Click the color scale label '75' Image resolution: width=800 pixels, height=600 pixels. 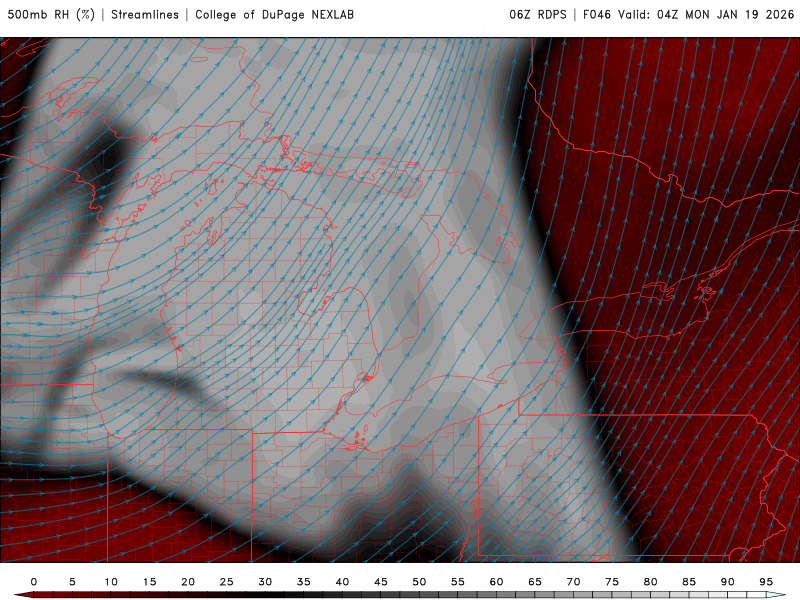(612, 582)
